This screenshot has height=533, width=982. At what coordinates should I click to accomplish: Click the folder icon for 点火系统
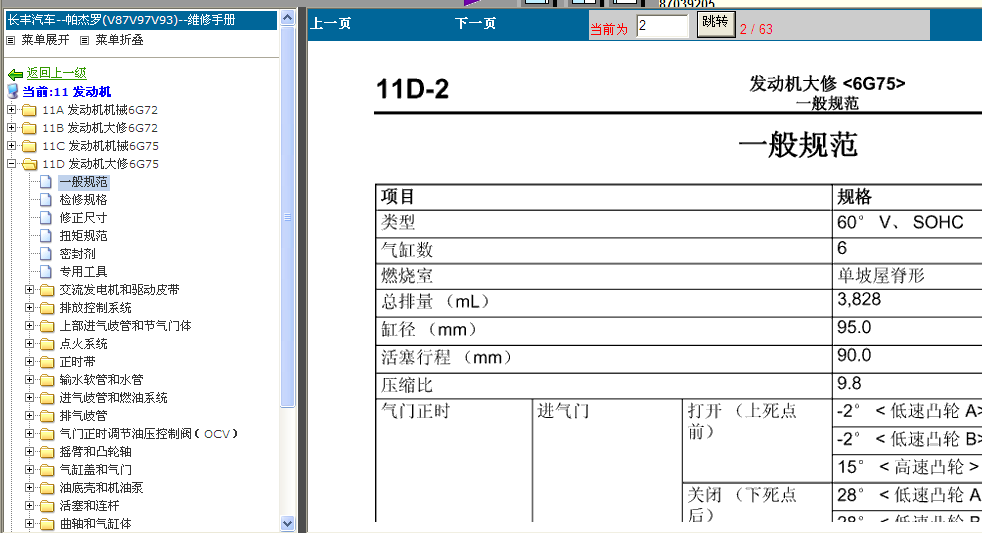point(47,344)
